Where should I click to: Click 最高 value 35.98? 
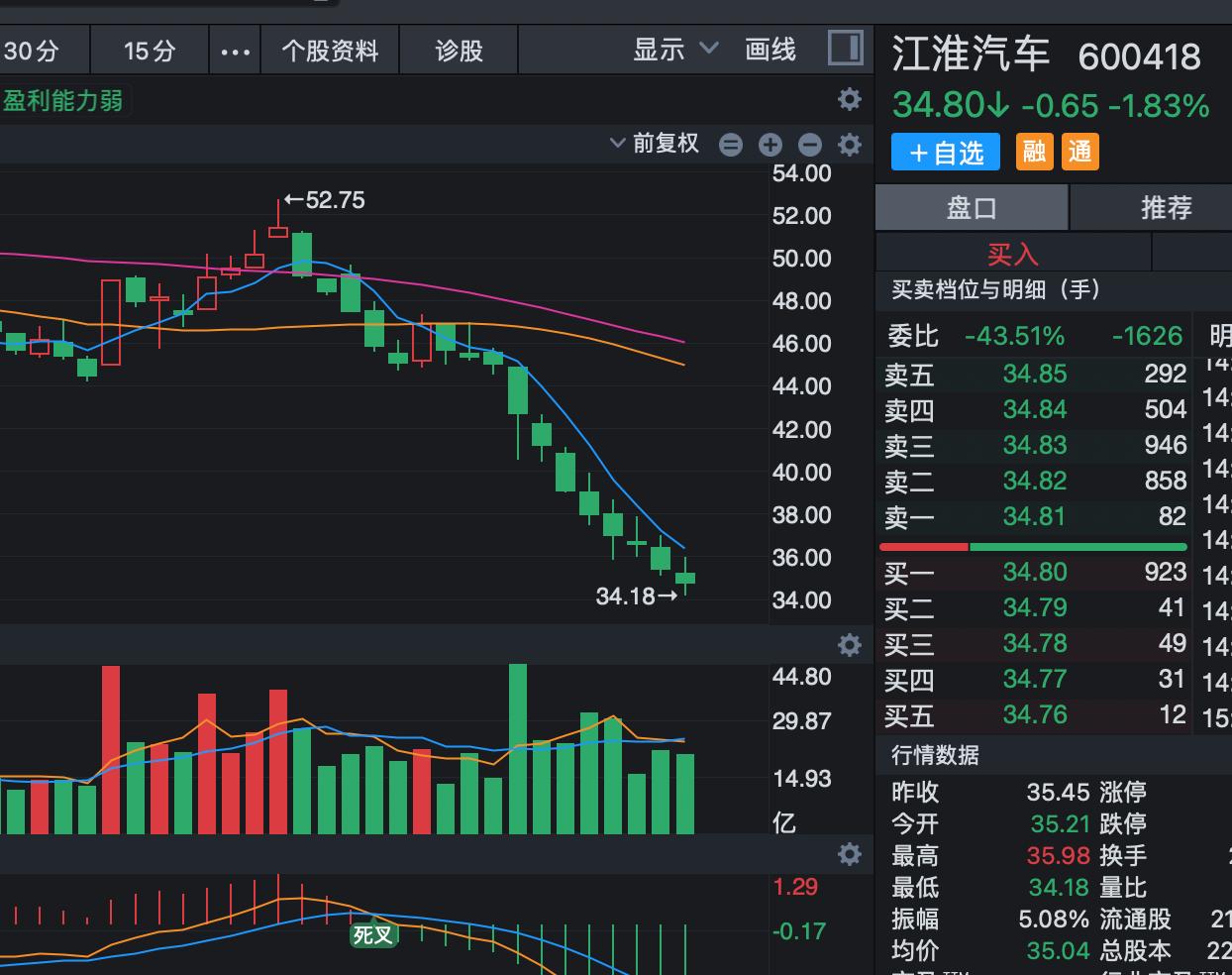(x=1060, y=856)
